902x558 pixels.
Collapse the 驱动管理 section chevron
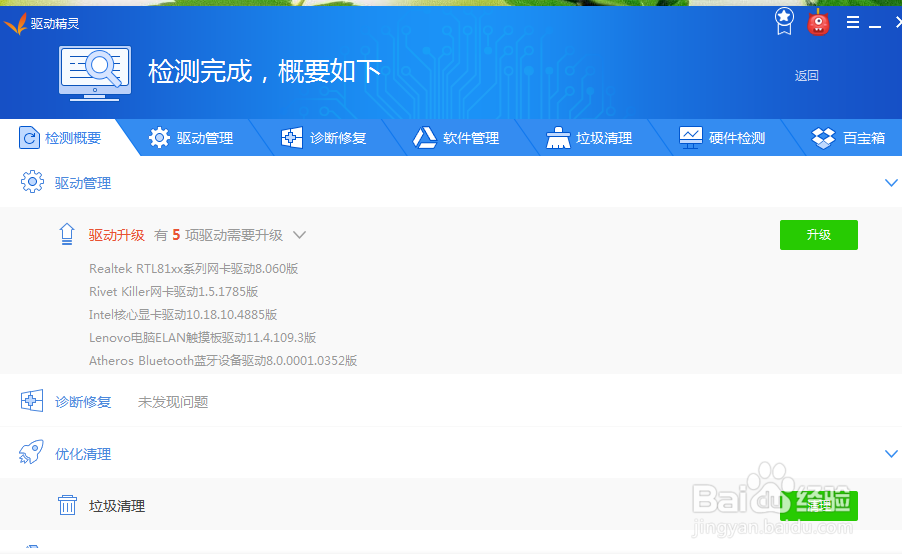[890, 183]
